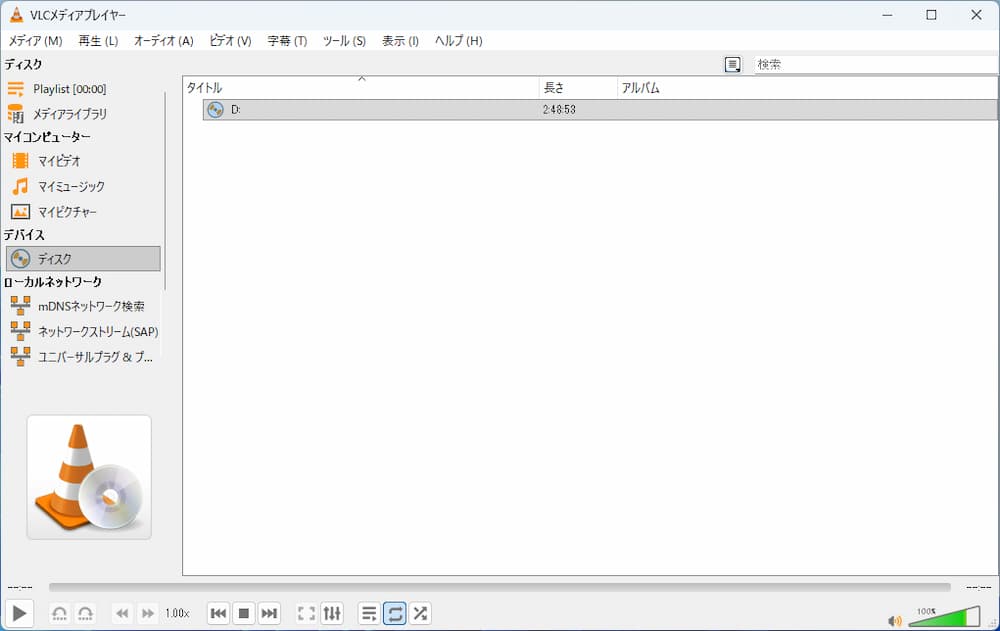The image size is (1000, 631).
Task: Open the 表示 (I) menu
Action: click(400, 41)
